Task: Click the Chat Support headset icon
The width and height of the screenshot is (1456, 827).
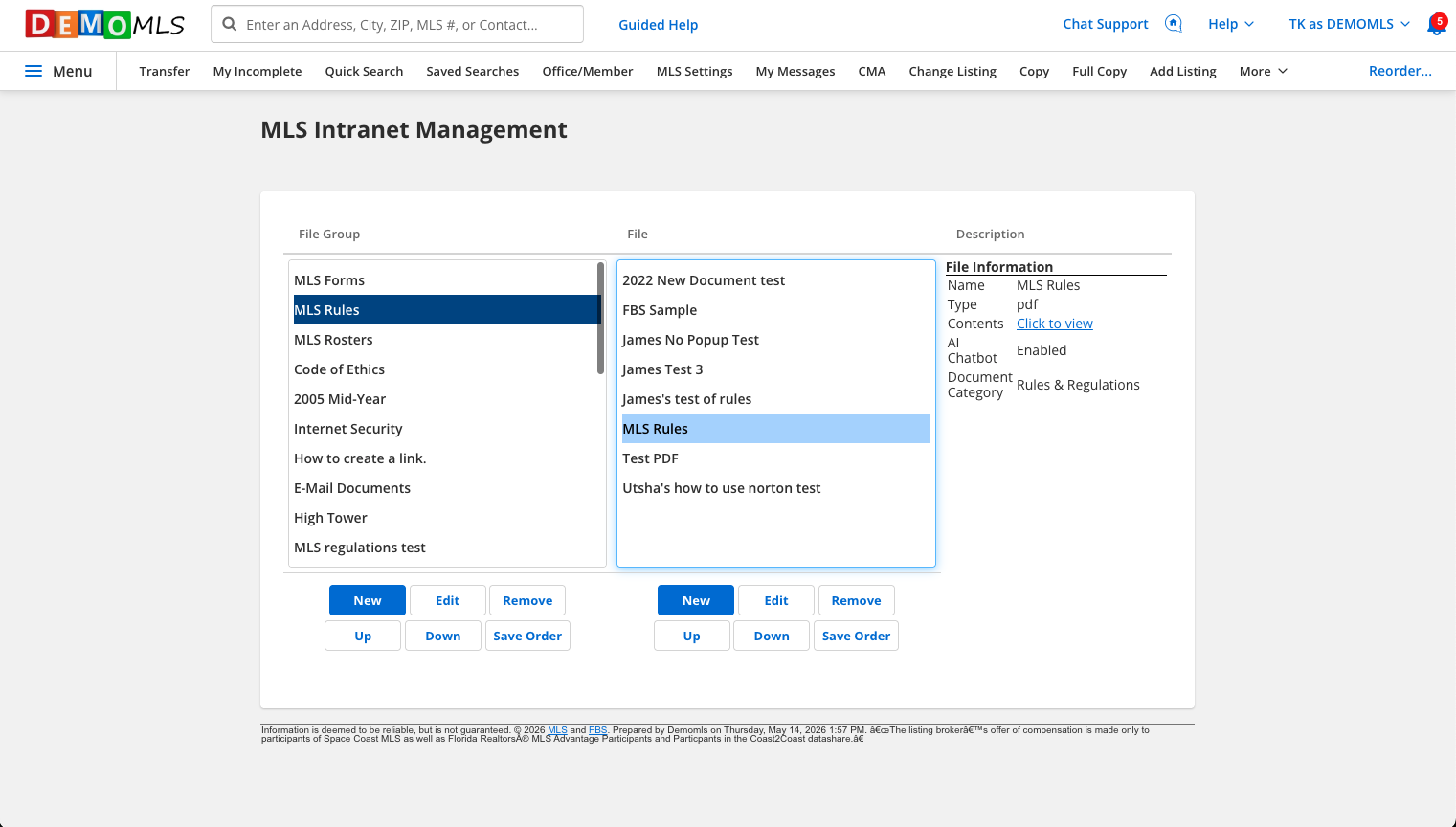Action: click(x=1174, y=24)
